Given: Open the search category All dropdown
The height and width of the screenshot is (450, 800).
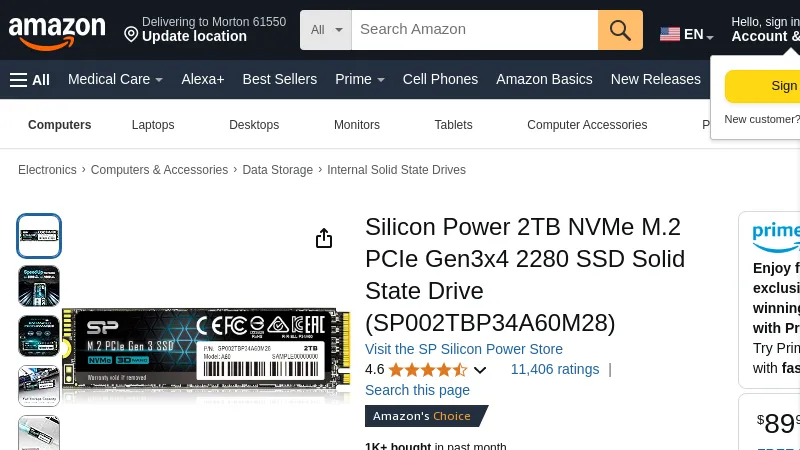Looking at the screenshot, I should pos(326,30).
